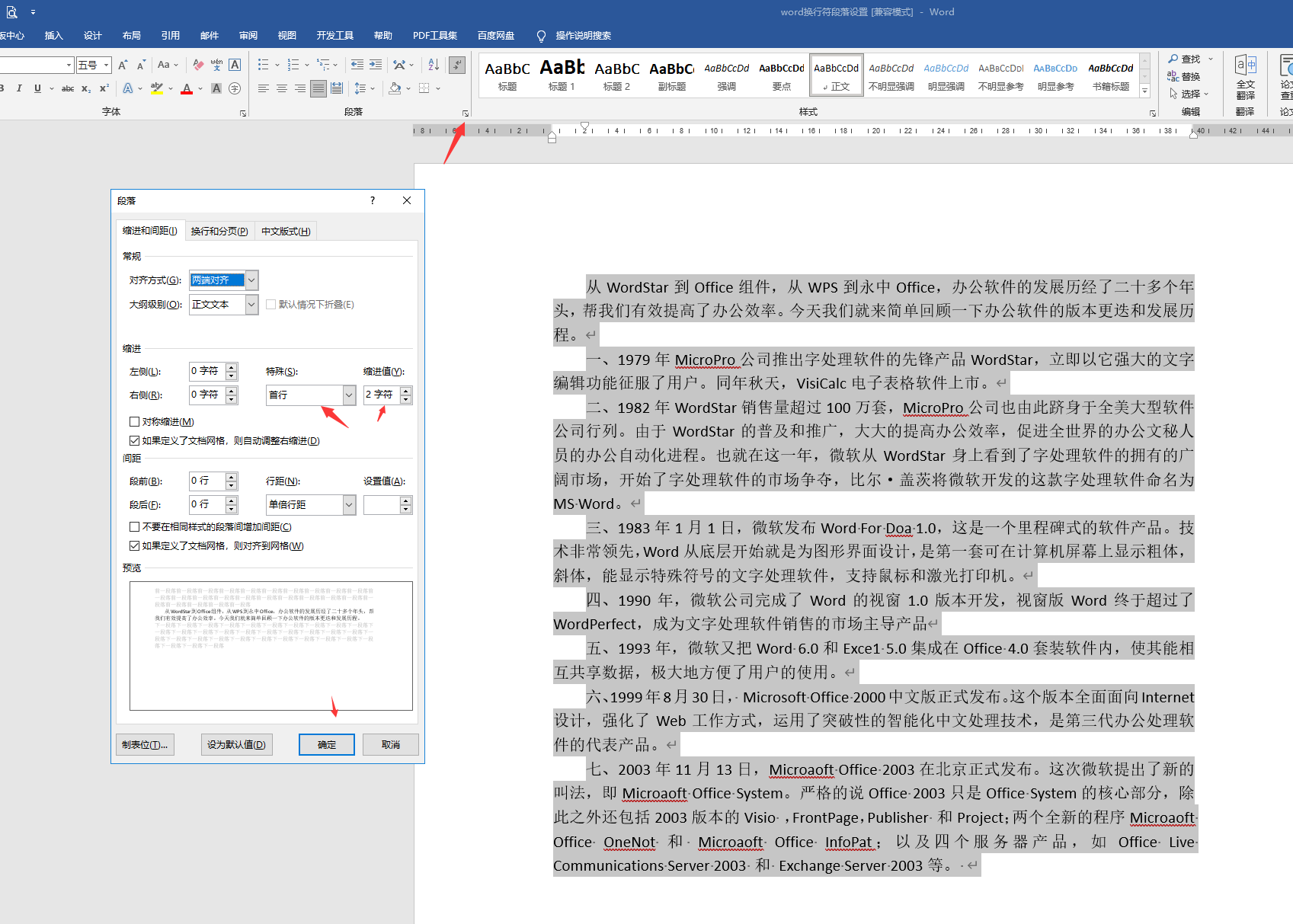Expand bullet list style dropdown arrow
The width and height of the screenshot is (1293, 924).
277,65
